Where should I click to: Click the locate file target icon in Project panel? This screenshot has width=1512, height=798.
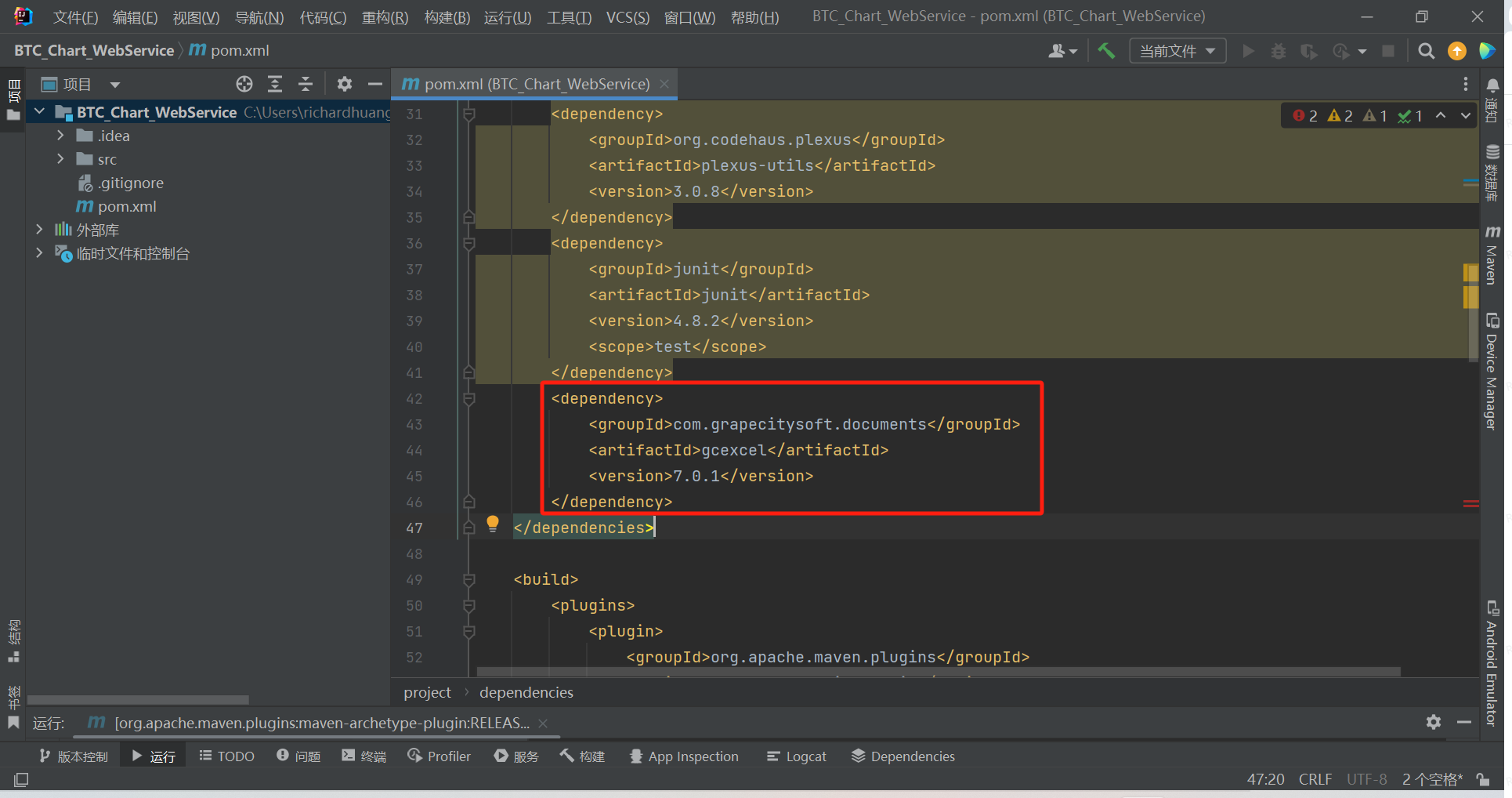tap(244, 84)
